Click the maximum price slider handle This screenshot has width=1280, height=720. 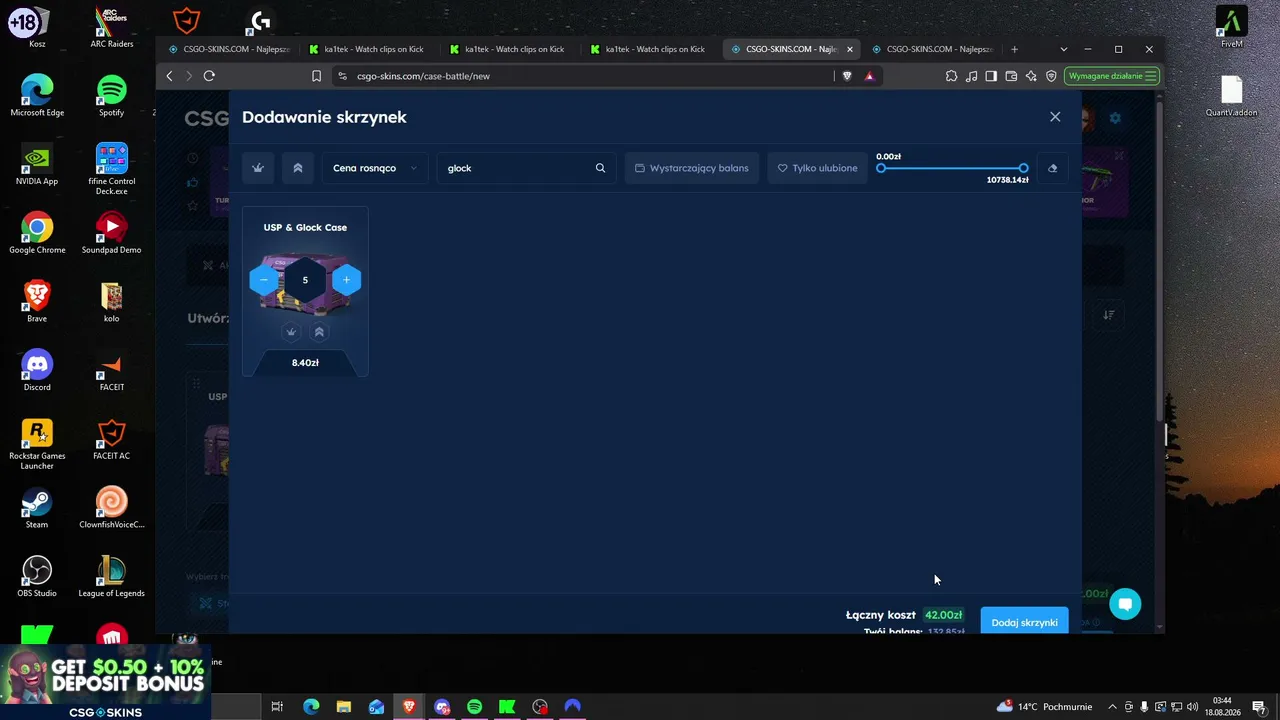coord(1023,168)
